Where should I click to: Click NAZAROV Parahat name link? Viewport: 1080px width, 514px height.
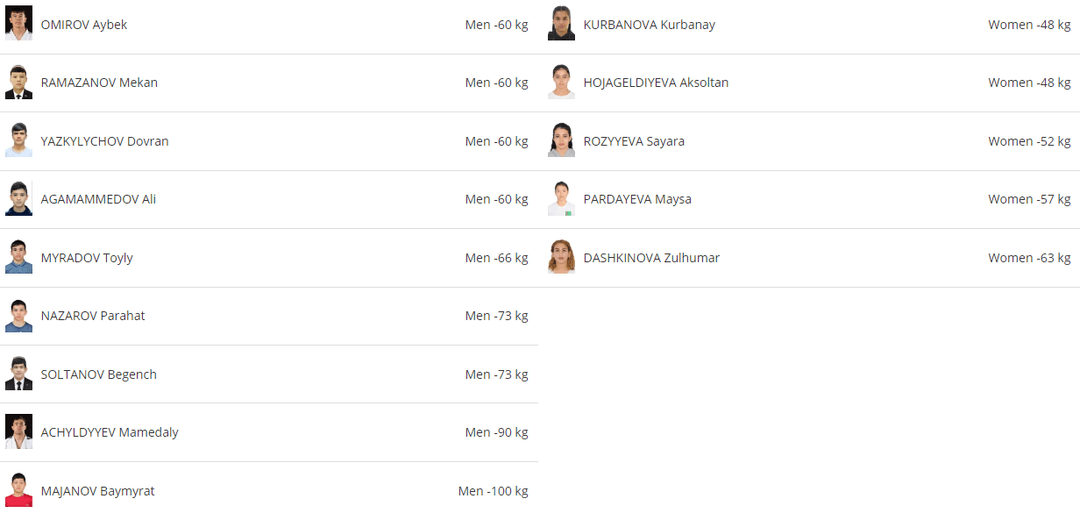(93, 316)
